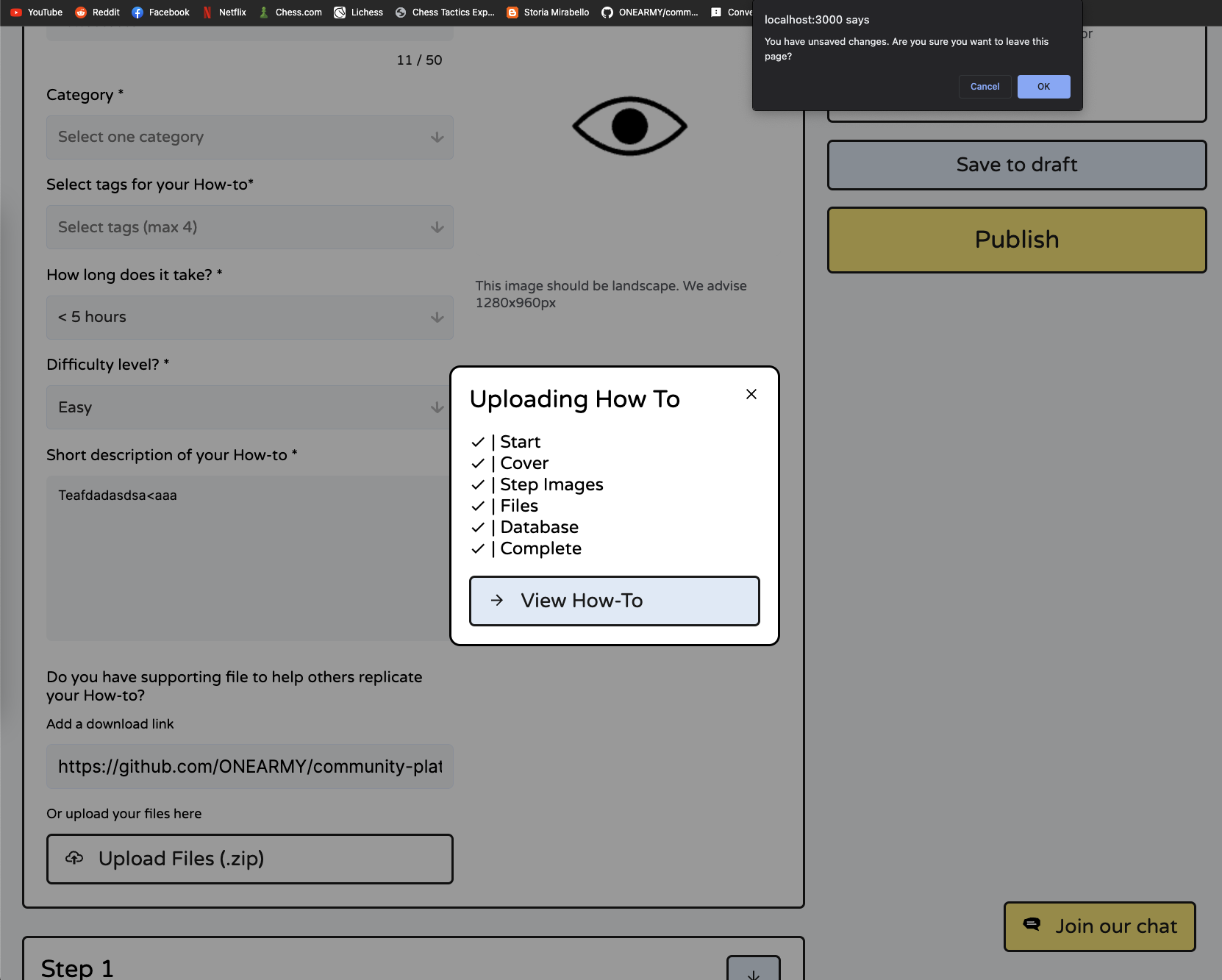Image resolution: width=1222 pixels, height=980 pixels.
Task: Open the Easy difficulty level dropdown
Action: pyautogui.click(x=250, y=407)
